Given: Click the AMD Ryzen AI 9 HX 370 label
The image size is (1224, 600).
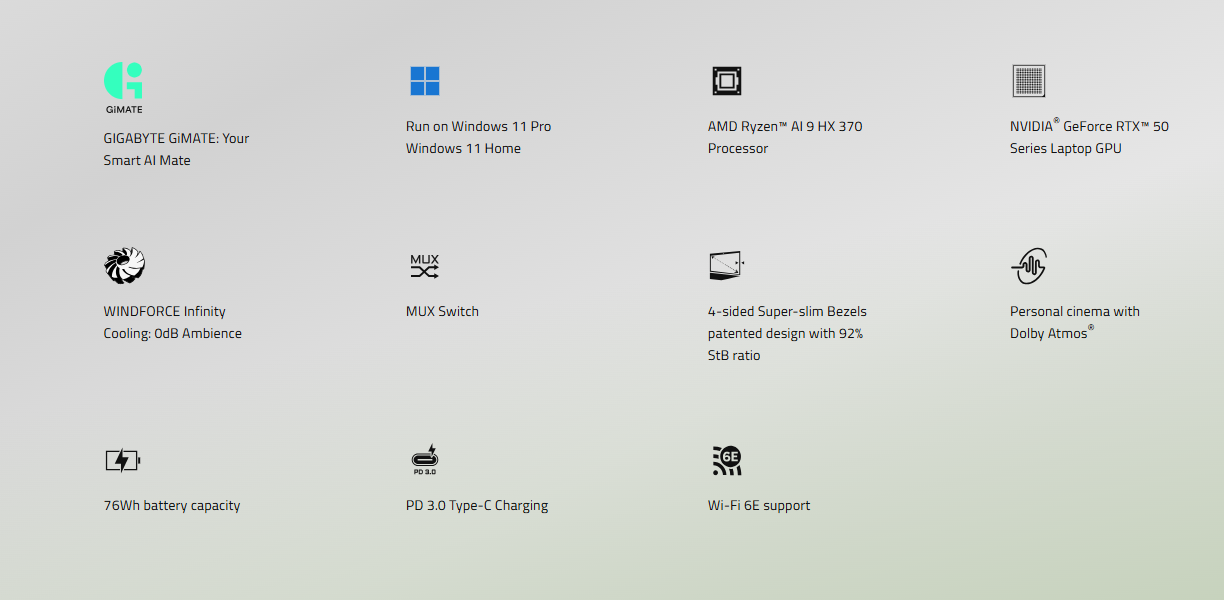Looking at the screenshot, I should (784, 137).
